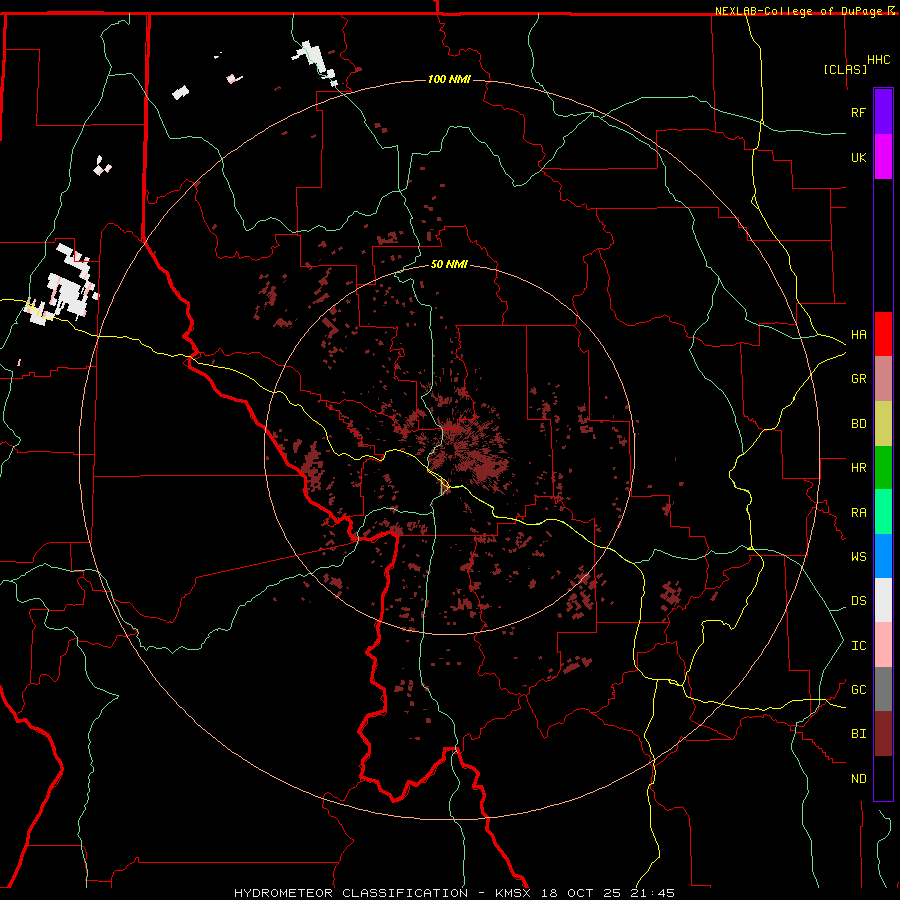Click the UK magenta legend swatch
900x900 pixels.
click(883, 157)
